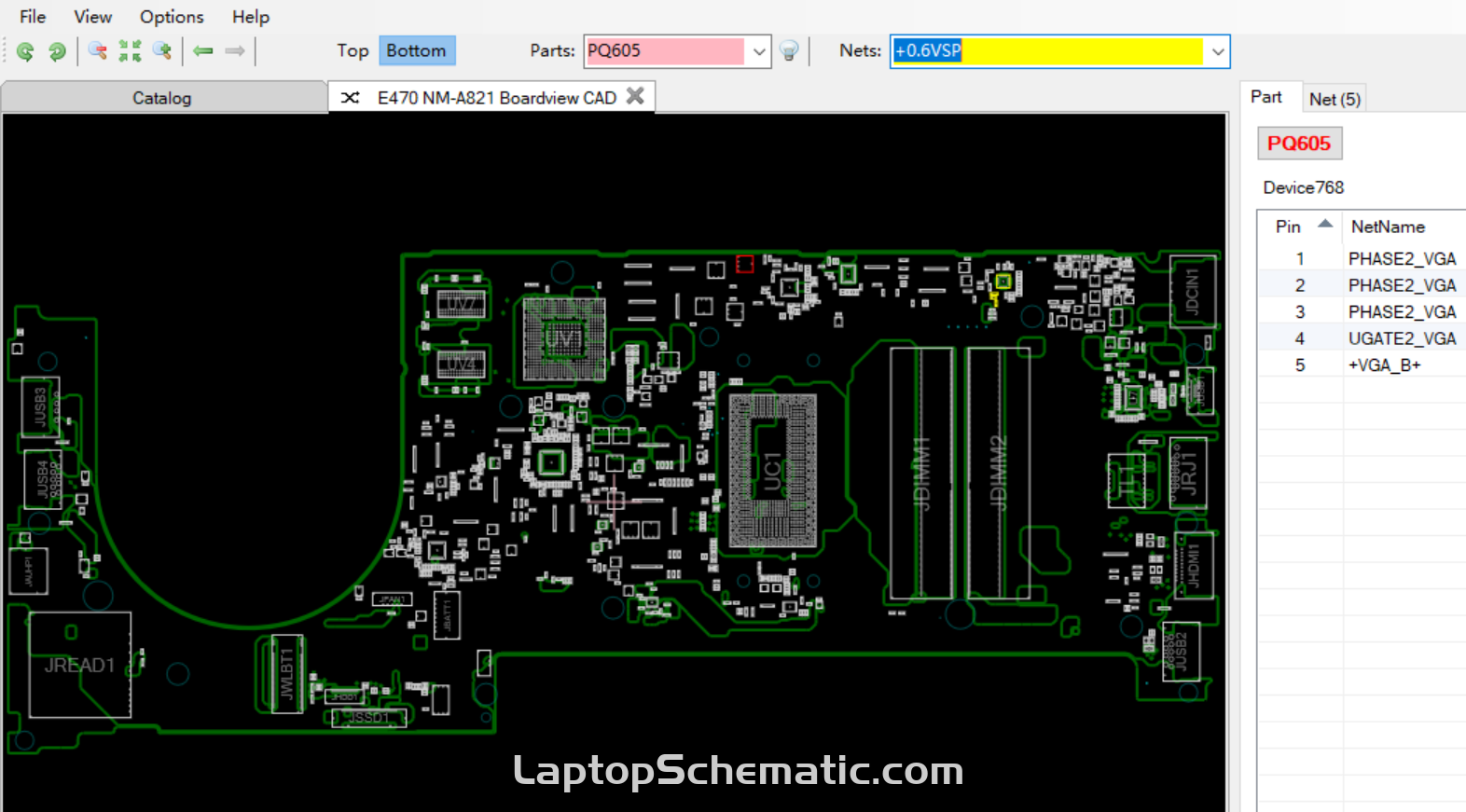This screenshot has width=1466, height=812.
Task: Click the JDCIN1 power jack component
Action: tap(1193, 291)
